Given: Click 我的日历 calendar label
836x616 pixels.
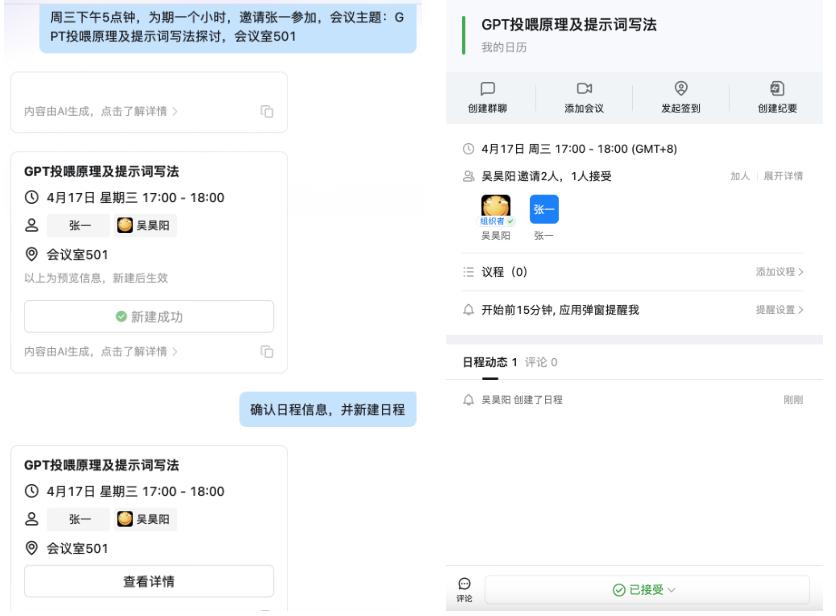Looking at the screenshot, I should tap(504, 47).
